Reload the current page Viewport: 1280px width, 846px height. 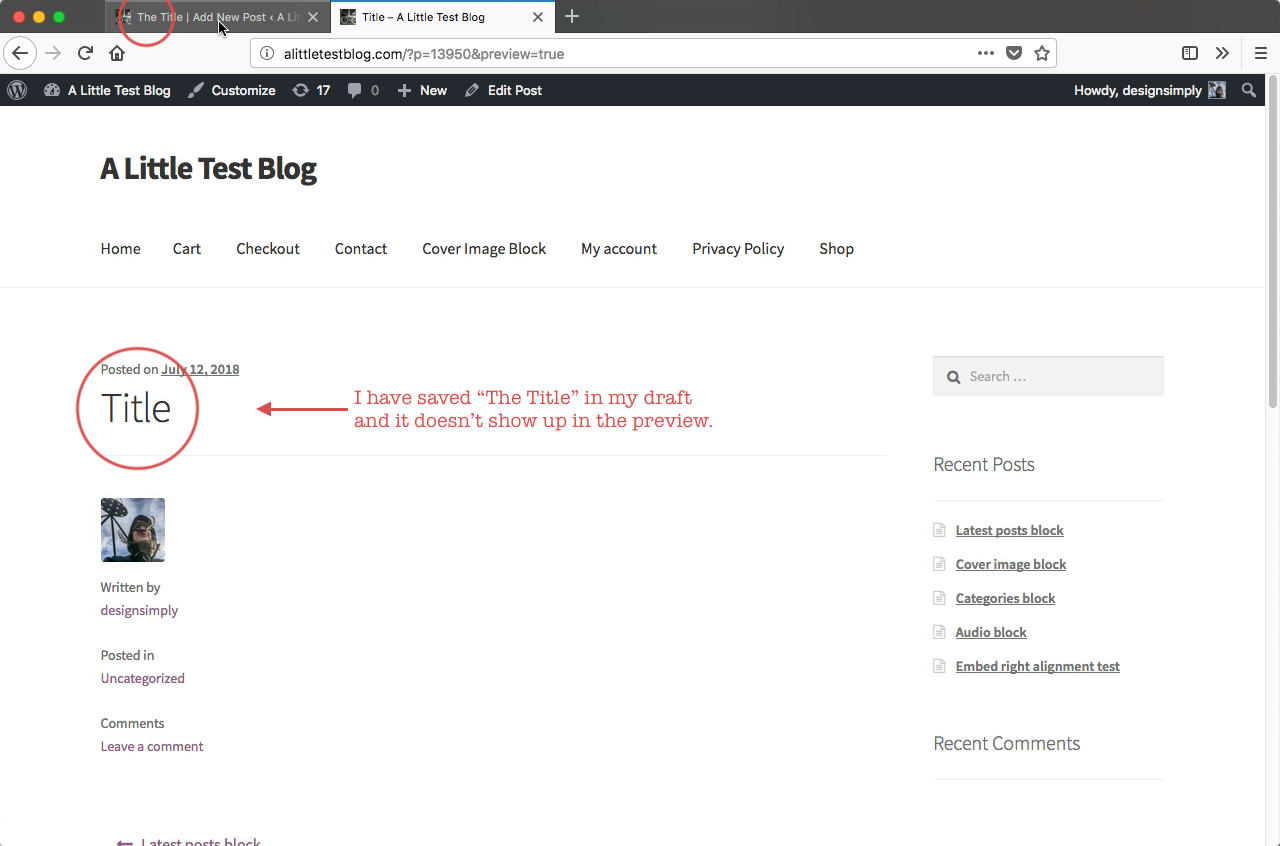pyautogui.click(x=86, y=53)
